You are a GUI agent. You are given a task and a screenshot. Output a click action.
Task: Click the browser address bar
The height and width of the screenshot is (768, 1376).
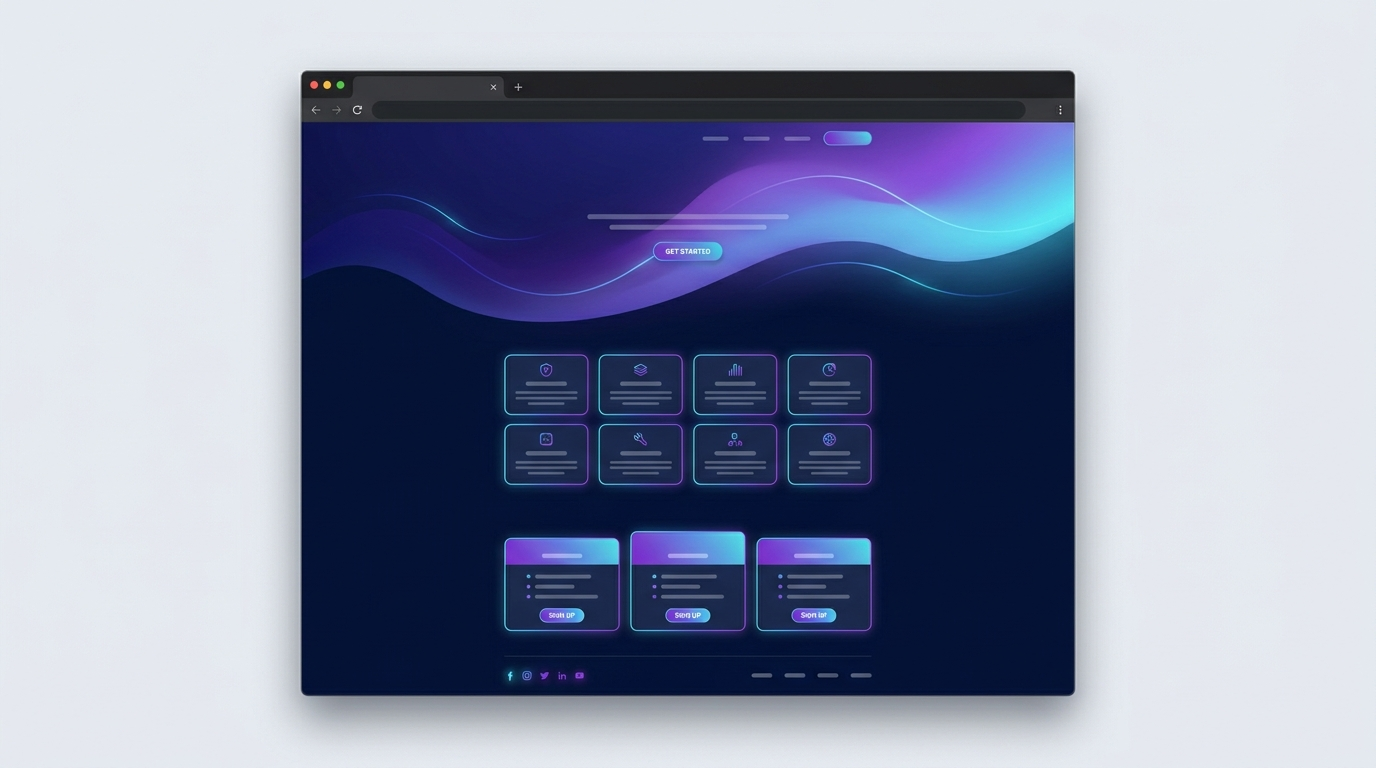coord(699,110)
